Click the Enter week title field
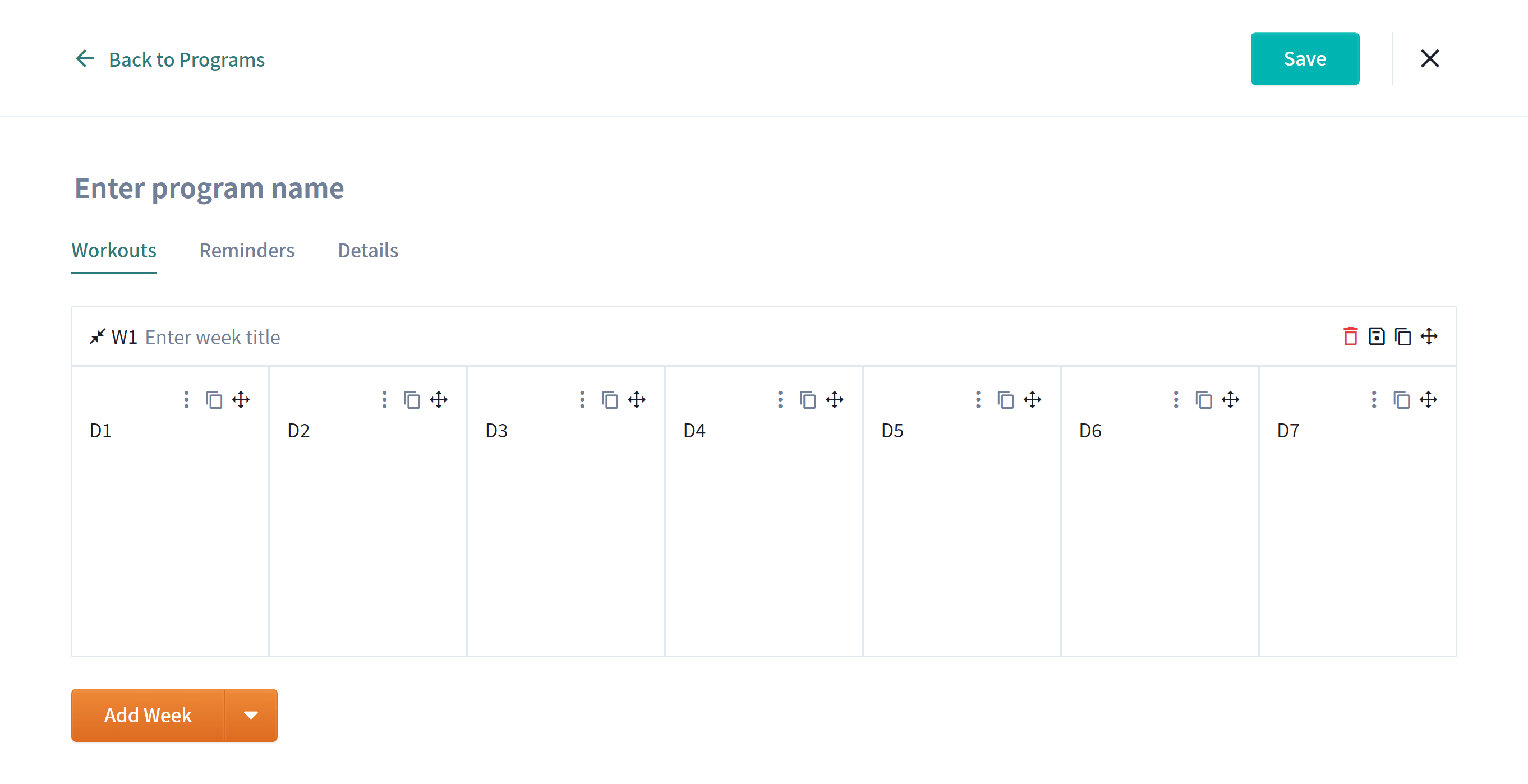Screen dimensions: 1528x784 (x=213, y=337)
